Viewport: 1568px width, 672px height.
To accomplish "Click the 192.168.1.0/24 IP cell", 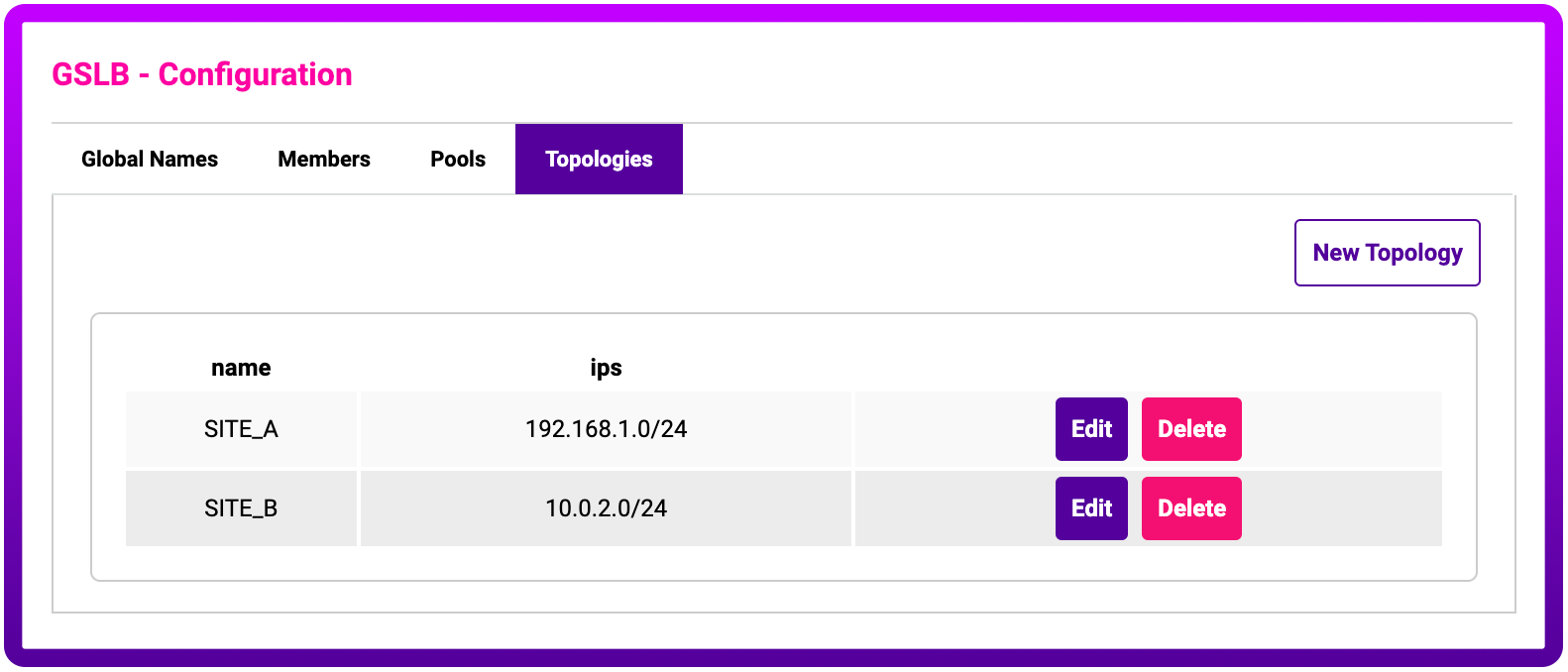I will [606, 429].
